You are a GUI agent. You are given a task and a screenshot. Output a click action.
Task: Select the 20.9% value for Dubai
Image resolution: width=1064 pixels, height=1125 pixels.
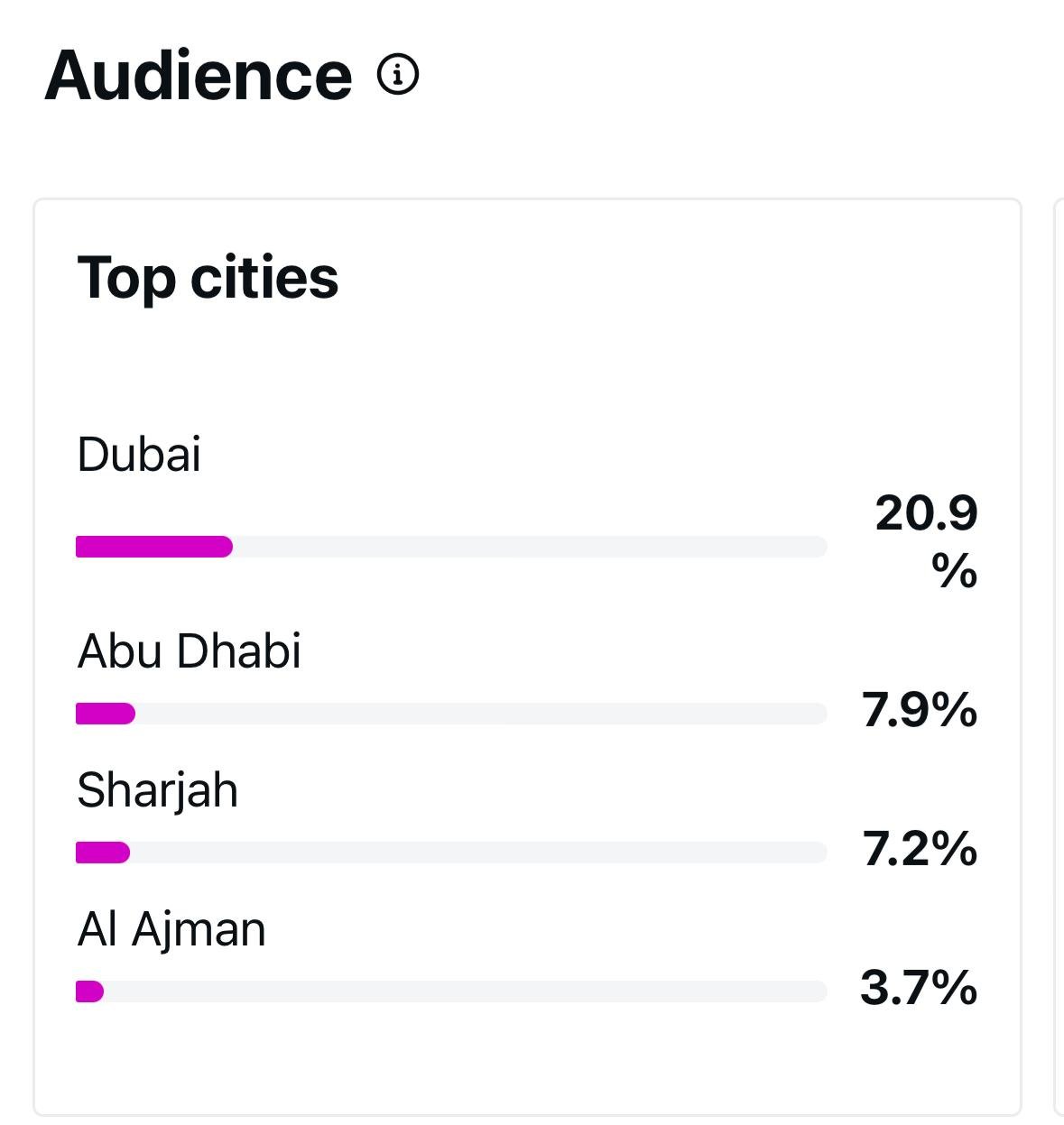click(x=927, y=539)
